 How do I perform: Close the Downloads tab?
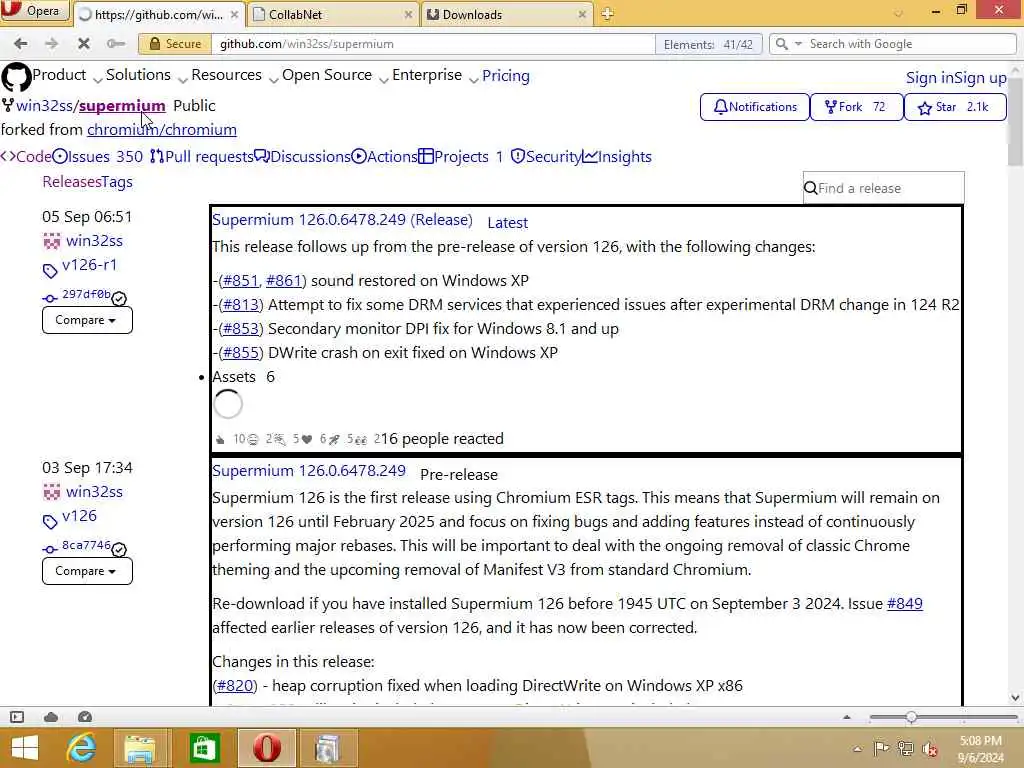pos(582,14)
